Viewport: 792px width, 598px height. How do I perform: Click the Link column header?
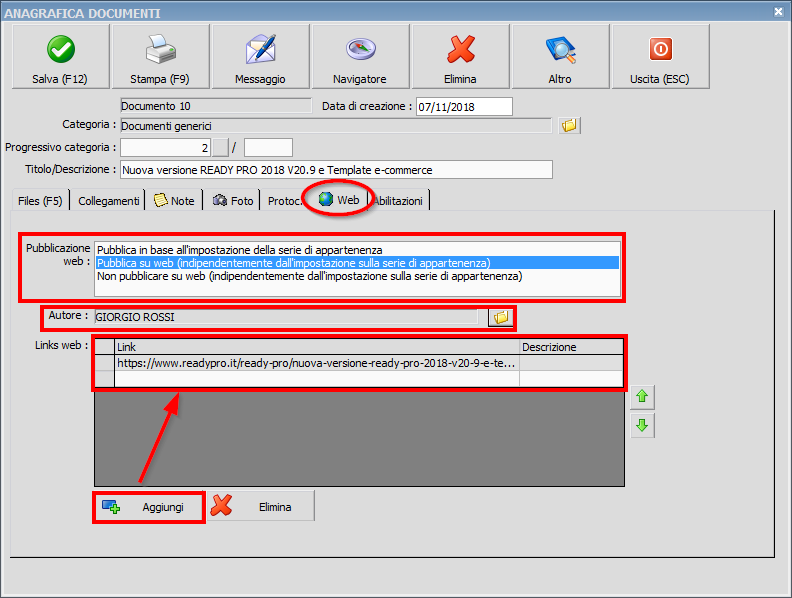point(317,347)
